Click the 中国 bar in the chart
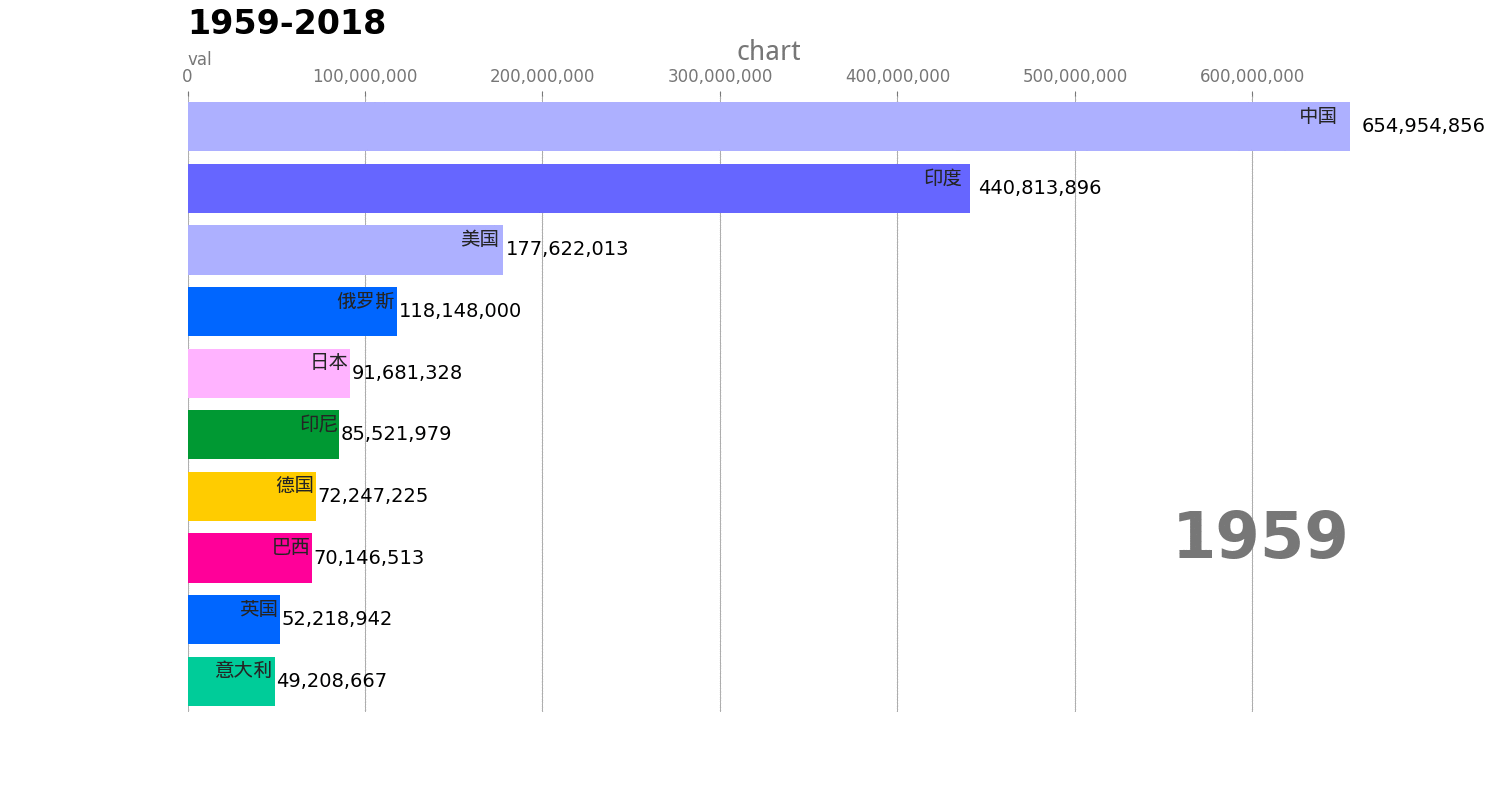Screen dimensions: 1500x800 tap(769, 126)
